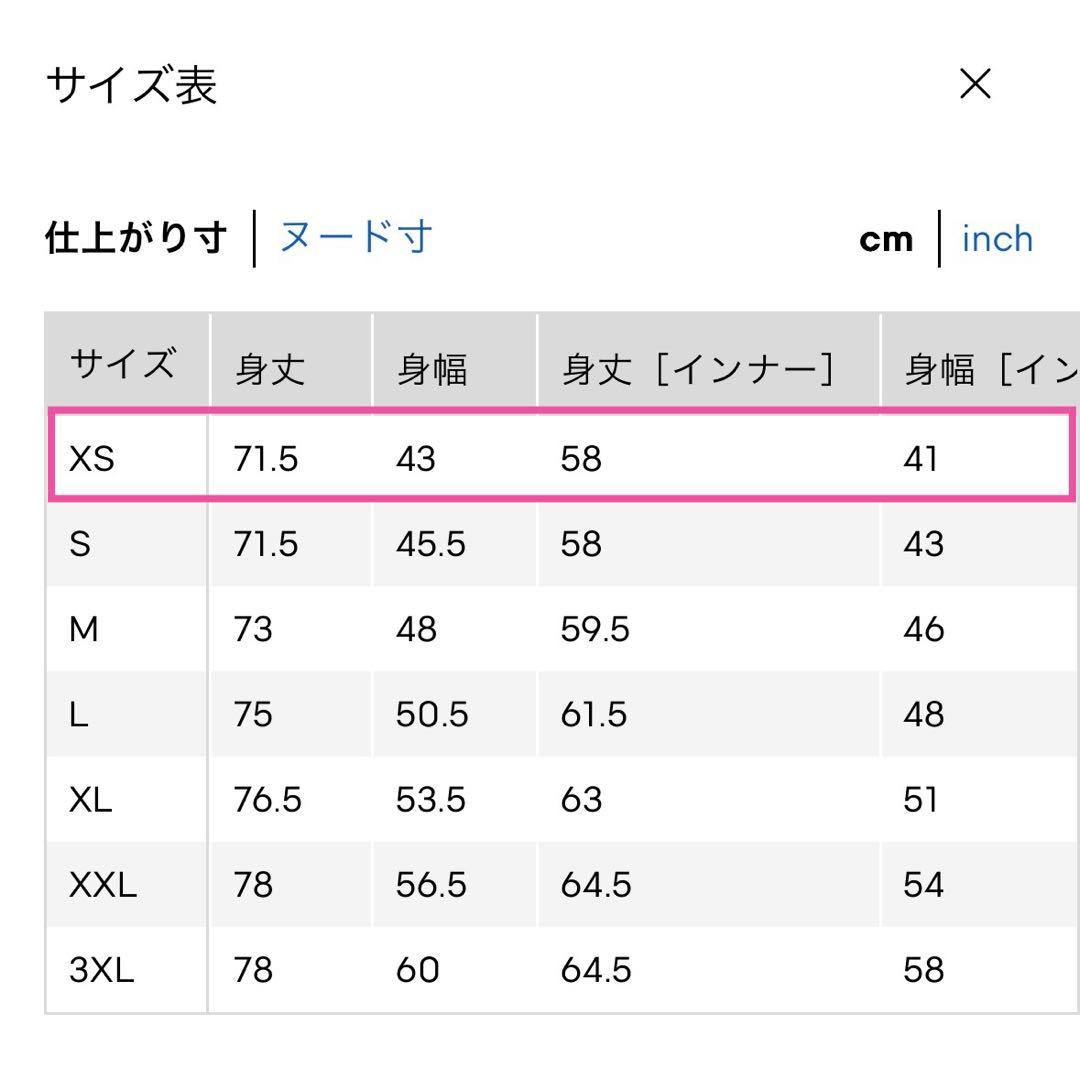Click the 59.5 value in the M row
The height and width of the screenshot is (1080, 1080).
[x=595, y=630]
